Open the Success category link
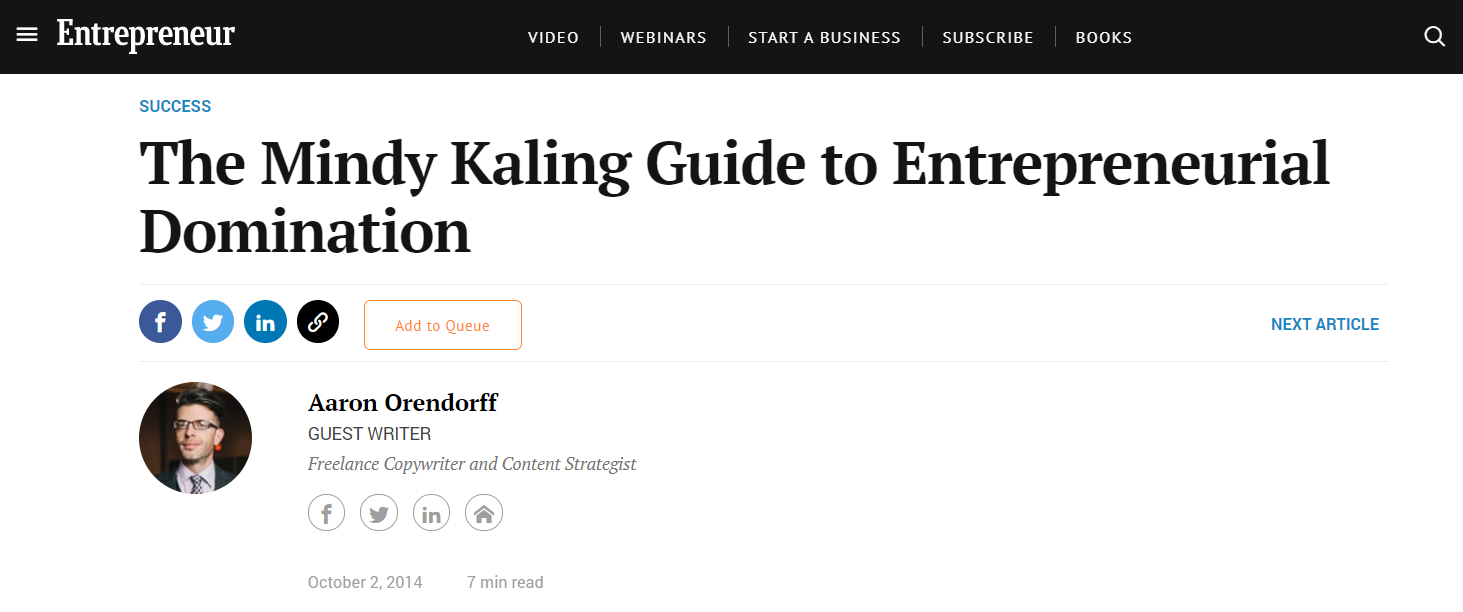 pos(175,106)
